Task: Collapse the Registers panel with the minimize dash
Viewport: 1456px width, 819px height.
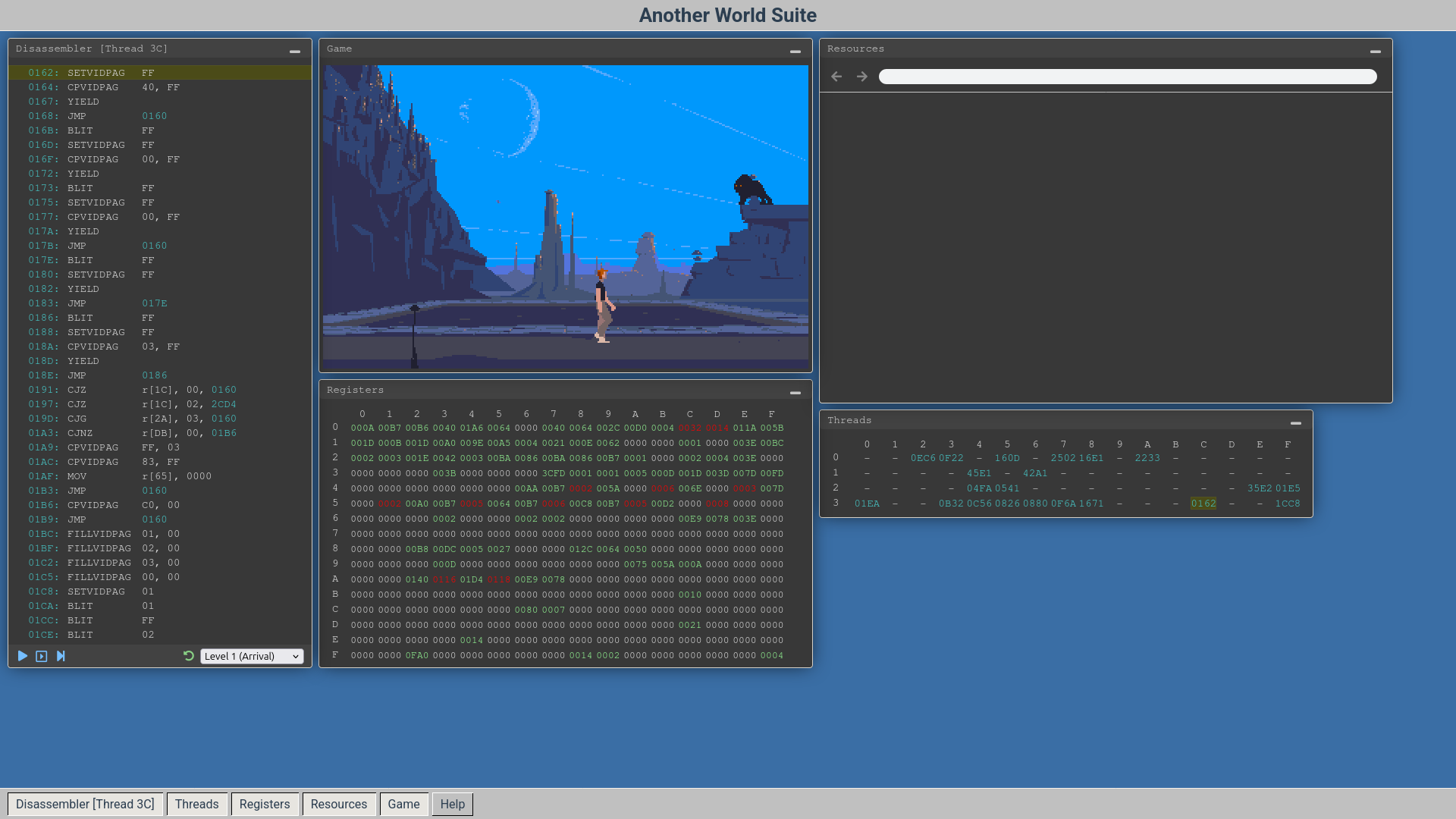Action: click(x=795, y=393)
